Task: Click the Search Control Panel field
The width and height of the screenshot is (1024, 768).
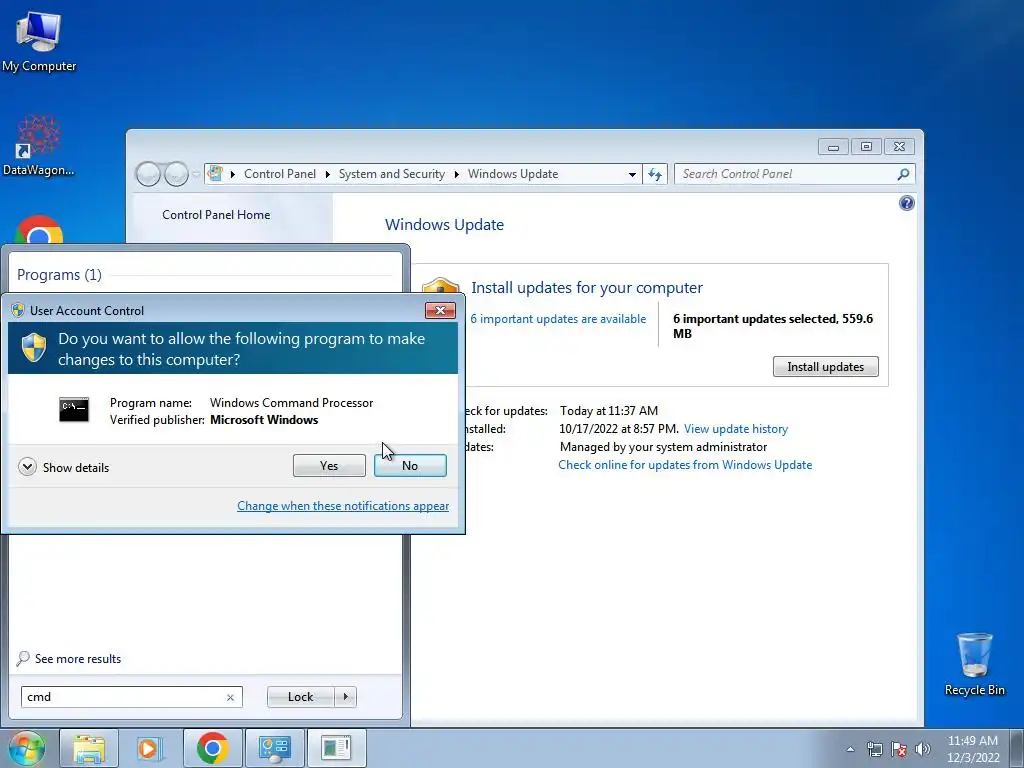Action: (787, 174)
